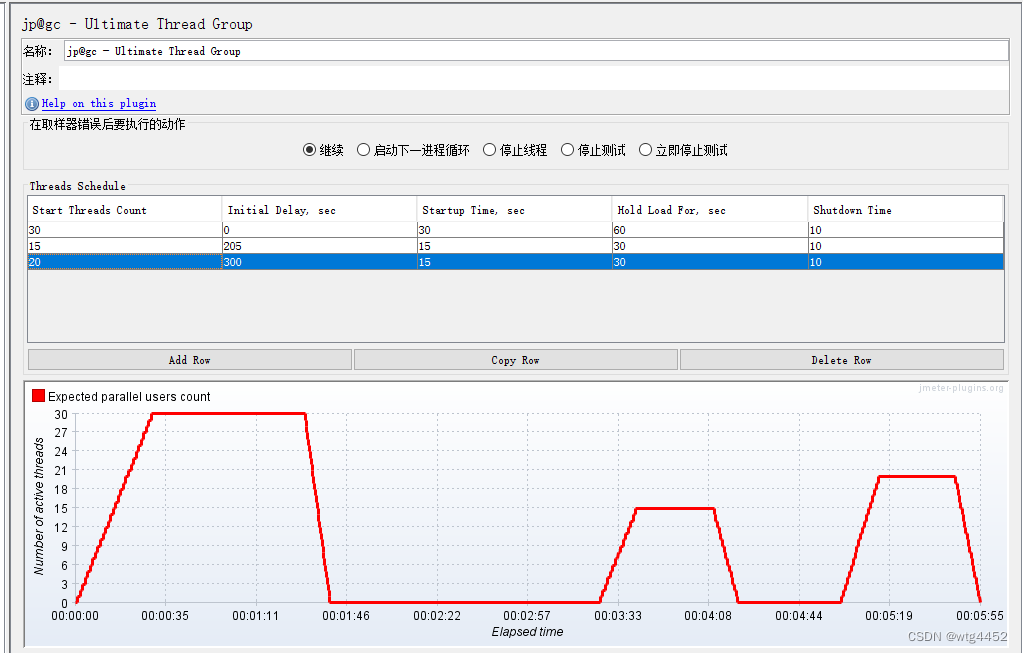Select the Initial Delay cell showing 205
1023x653 pixels.
[320, 246]
